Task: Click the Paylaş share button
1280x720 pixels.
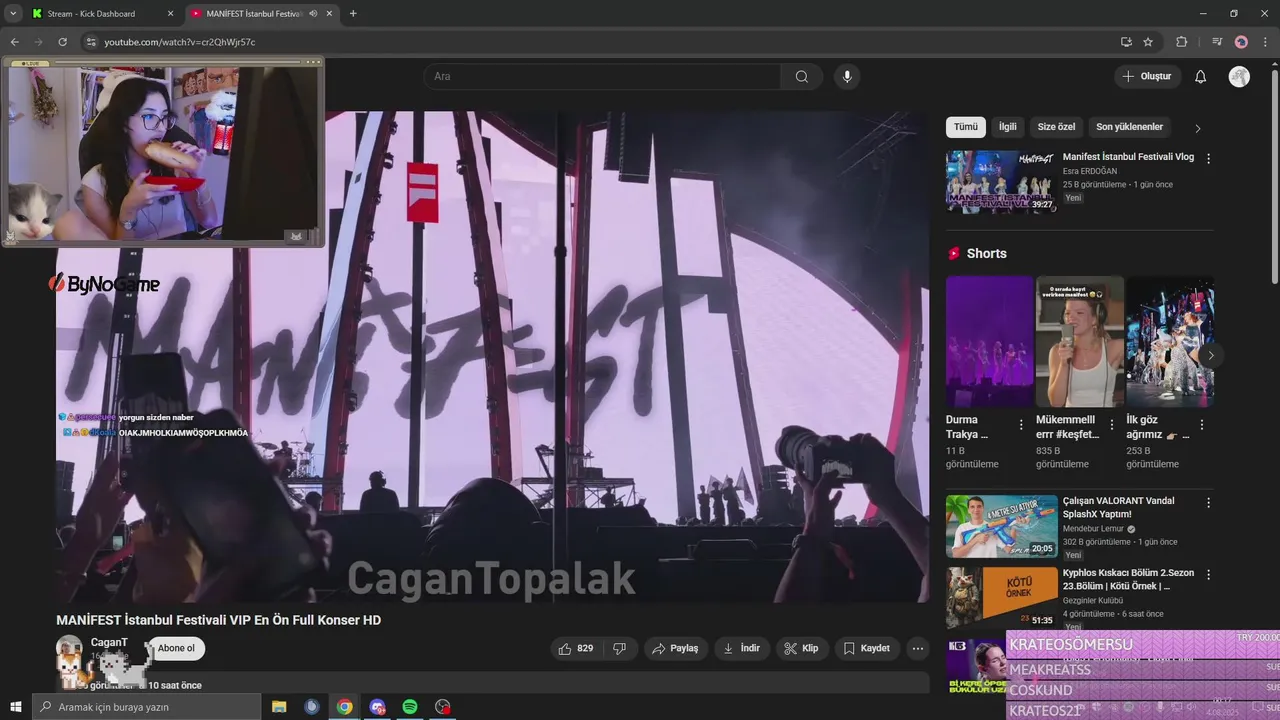Action: point(675,648)
